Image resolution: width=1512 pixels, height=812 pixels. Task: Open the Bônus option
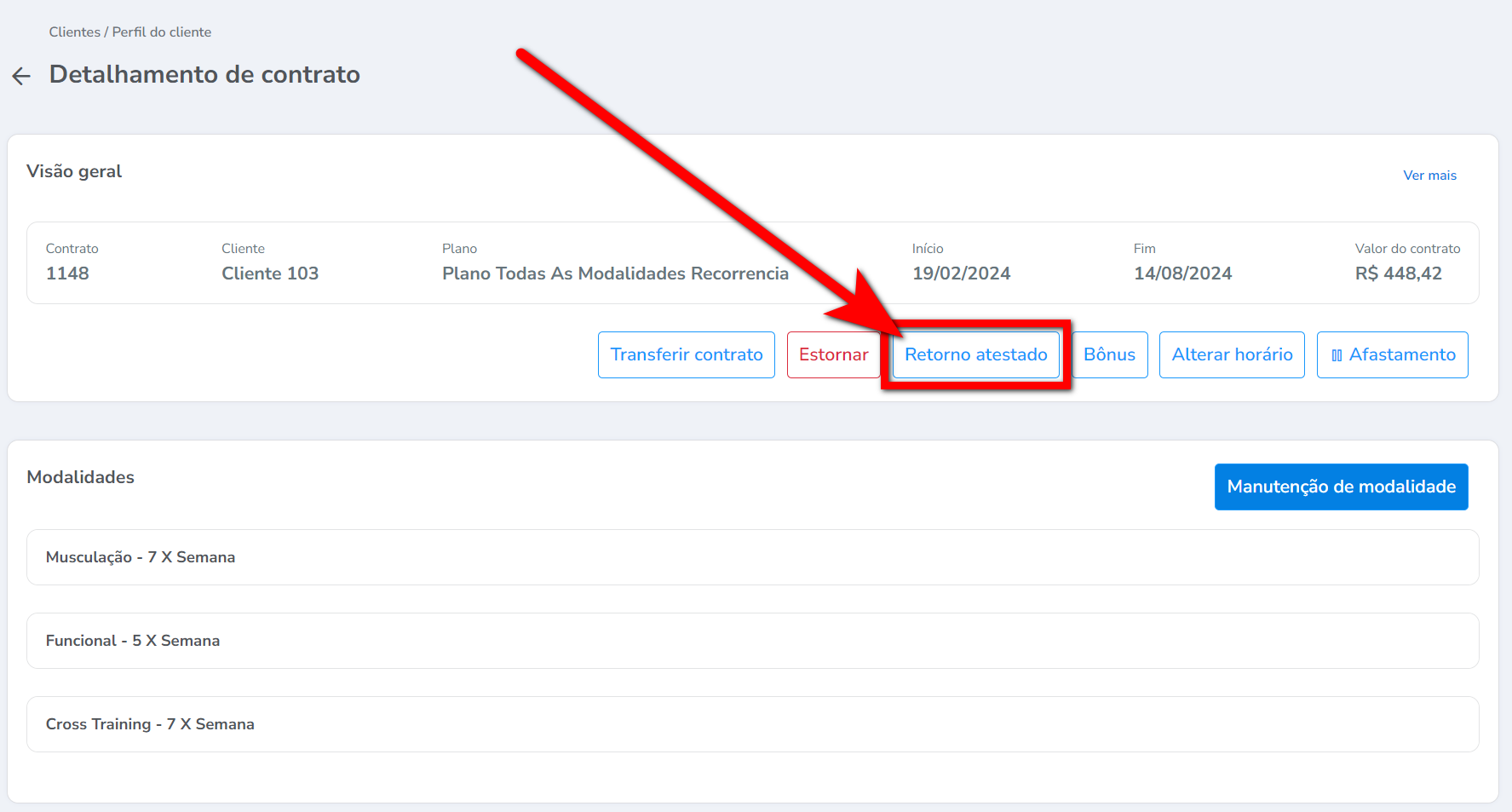[x=1109, y=354]
